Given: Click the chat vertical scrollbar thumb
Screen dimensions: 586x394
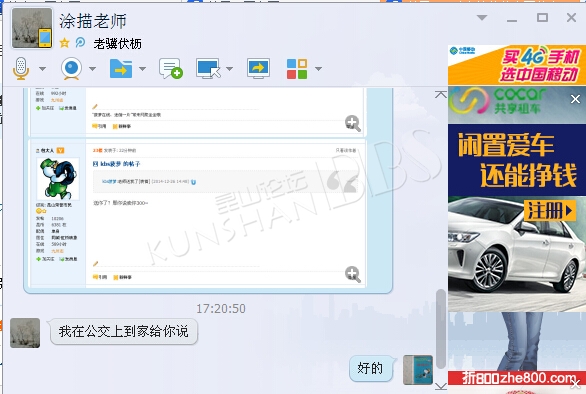Looking at the screenshot, I should [441, 329].
